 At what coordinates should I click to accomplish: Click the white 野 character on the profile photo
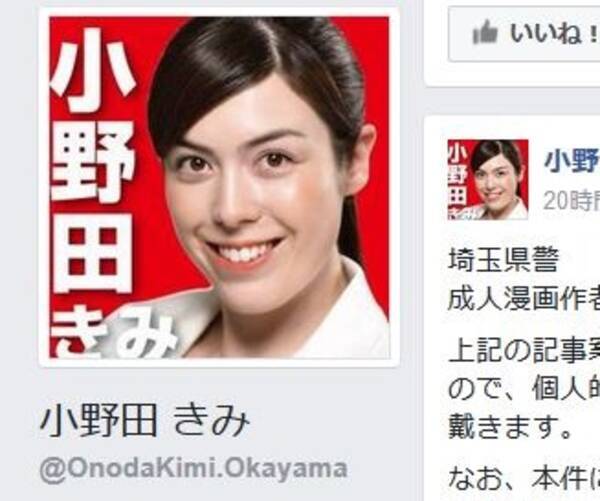[92, 162]
